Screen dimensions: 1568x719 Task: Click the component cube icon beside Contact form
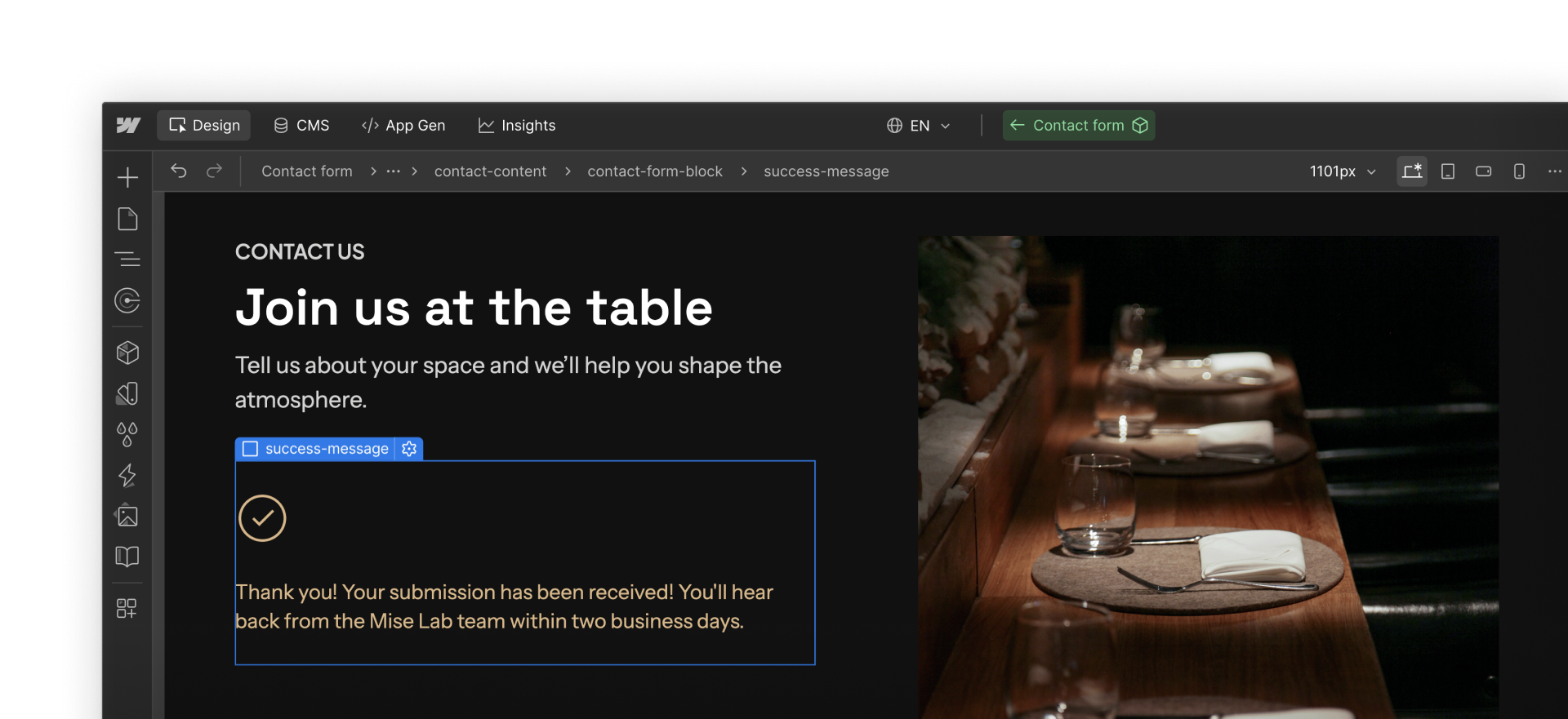click(1140, 125)
